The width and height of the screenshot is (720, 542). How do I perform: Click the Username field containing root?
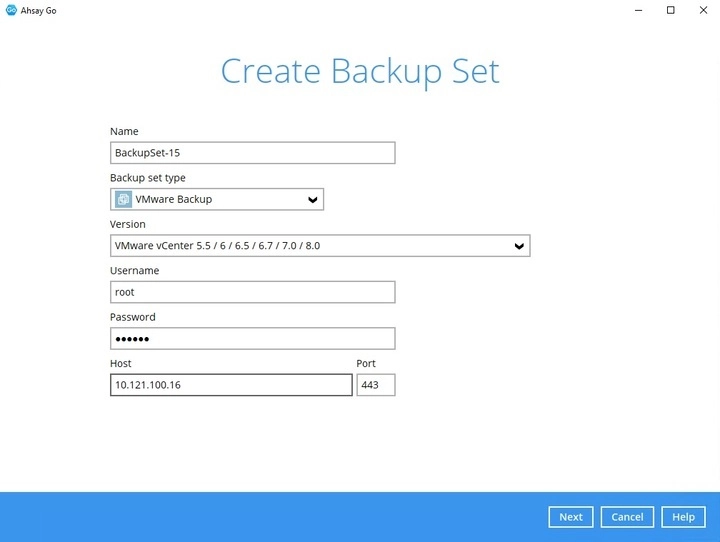point(253,292)
